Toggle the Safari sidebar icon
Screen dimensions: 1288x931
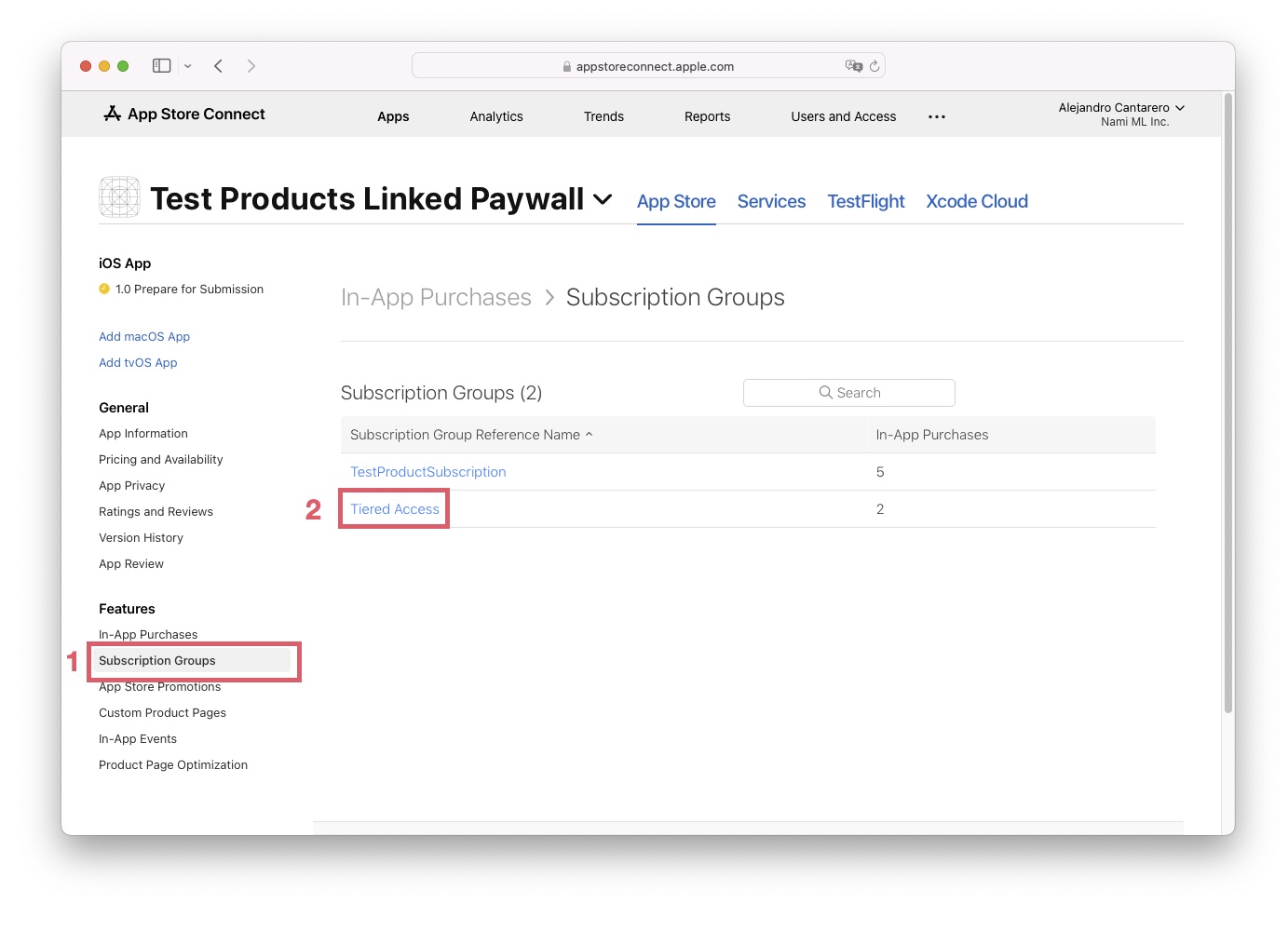pyautogui.click(x=162, y=66)
